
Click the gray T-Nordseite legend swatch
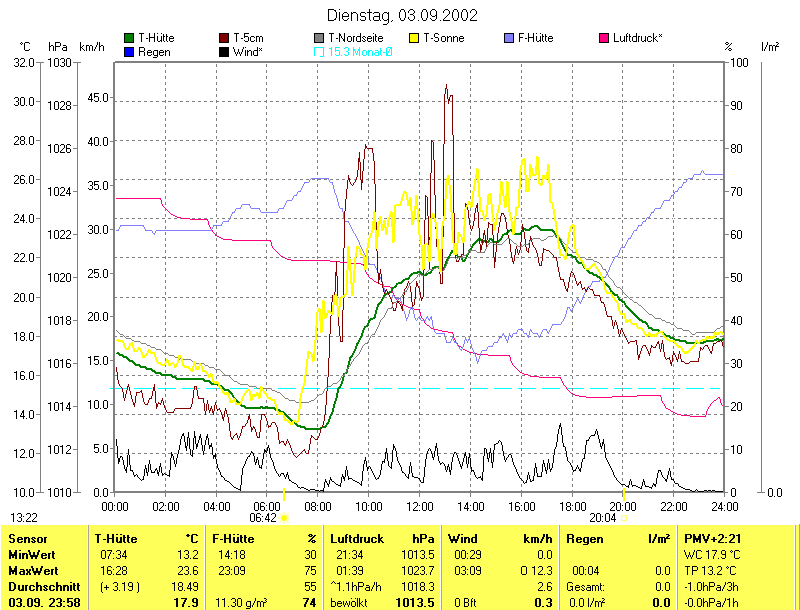point(319,38)
